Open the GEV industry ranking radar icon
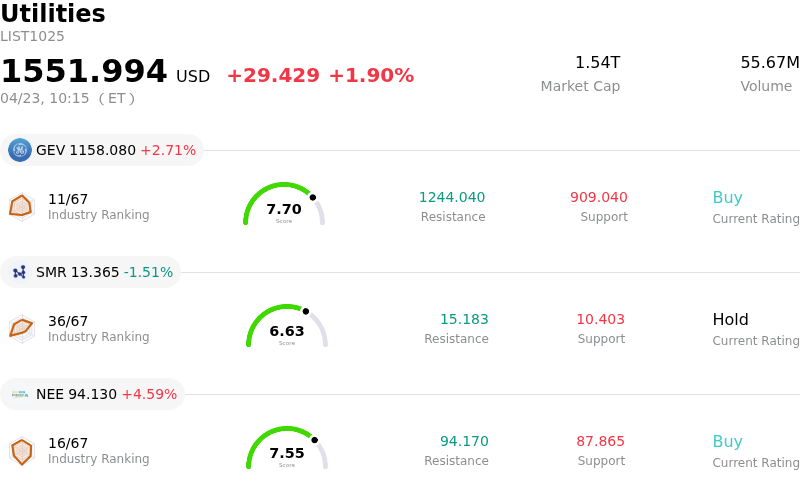The width and height of the screenshot is (800, 488). click(x=21, y=206)
